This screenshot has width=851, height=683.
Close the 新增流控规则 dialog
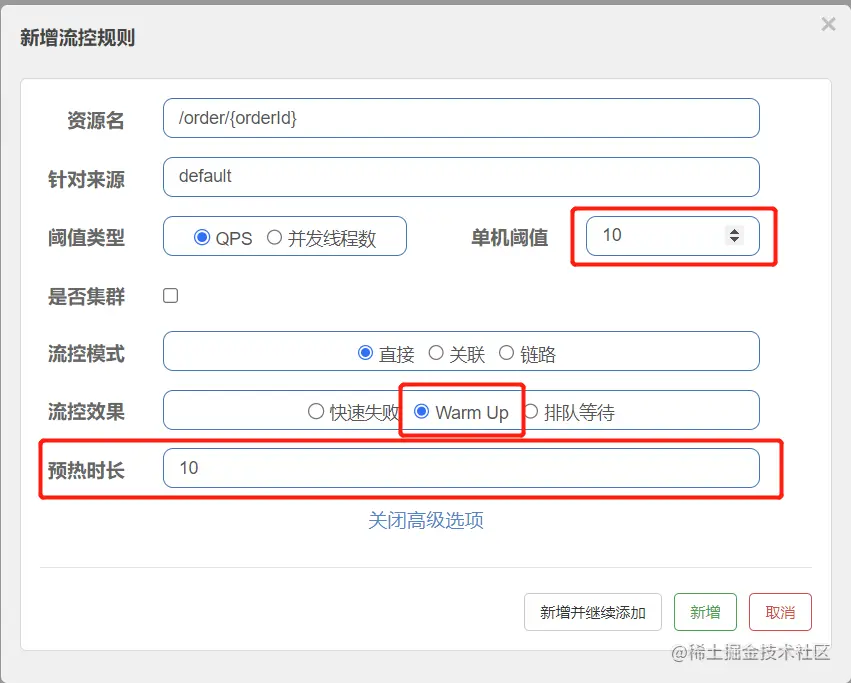[x=828, y=24]
